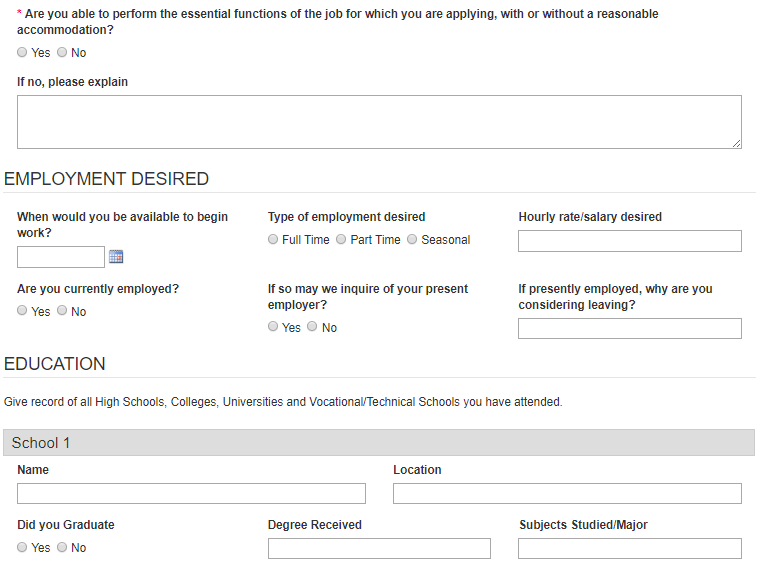Click the reason for leaving field
Screen dimensions: 759x569
(x=630, y=329)
